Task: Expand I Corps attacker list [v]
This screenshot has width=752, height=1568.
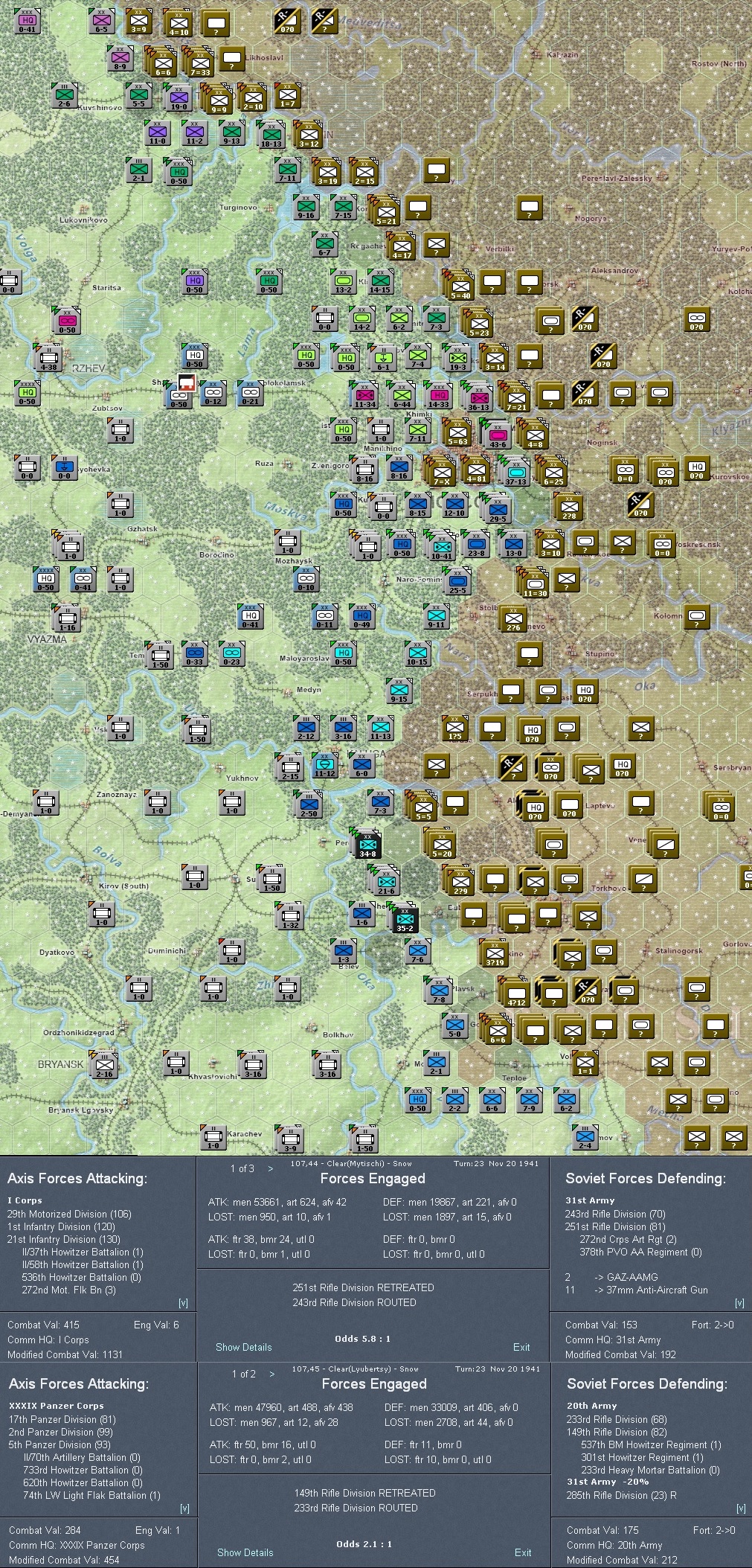Action: (183, 1303)
